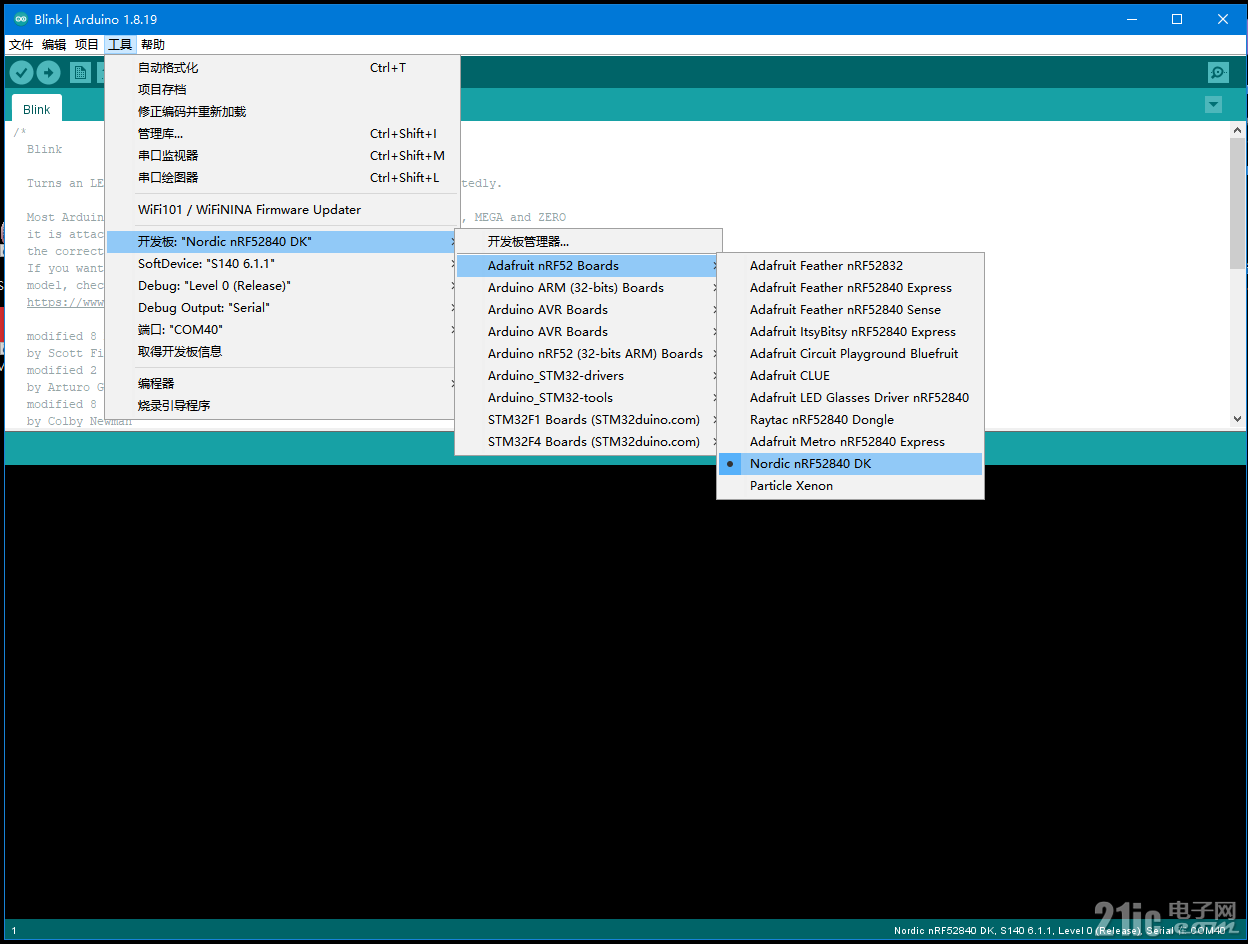Select the Blink sketch tab
The image size is (1248, 944).
point(37,109)
